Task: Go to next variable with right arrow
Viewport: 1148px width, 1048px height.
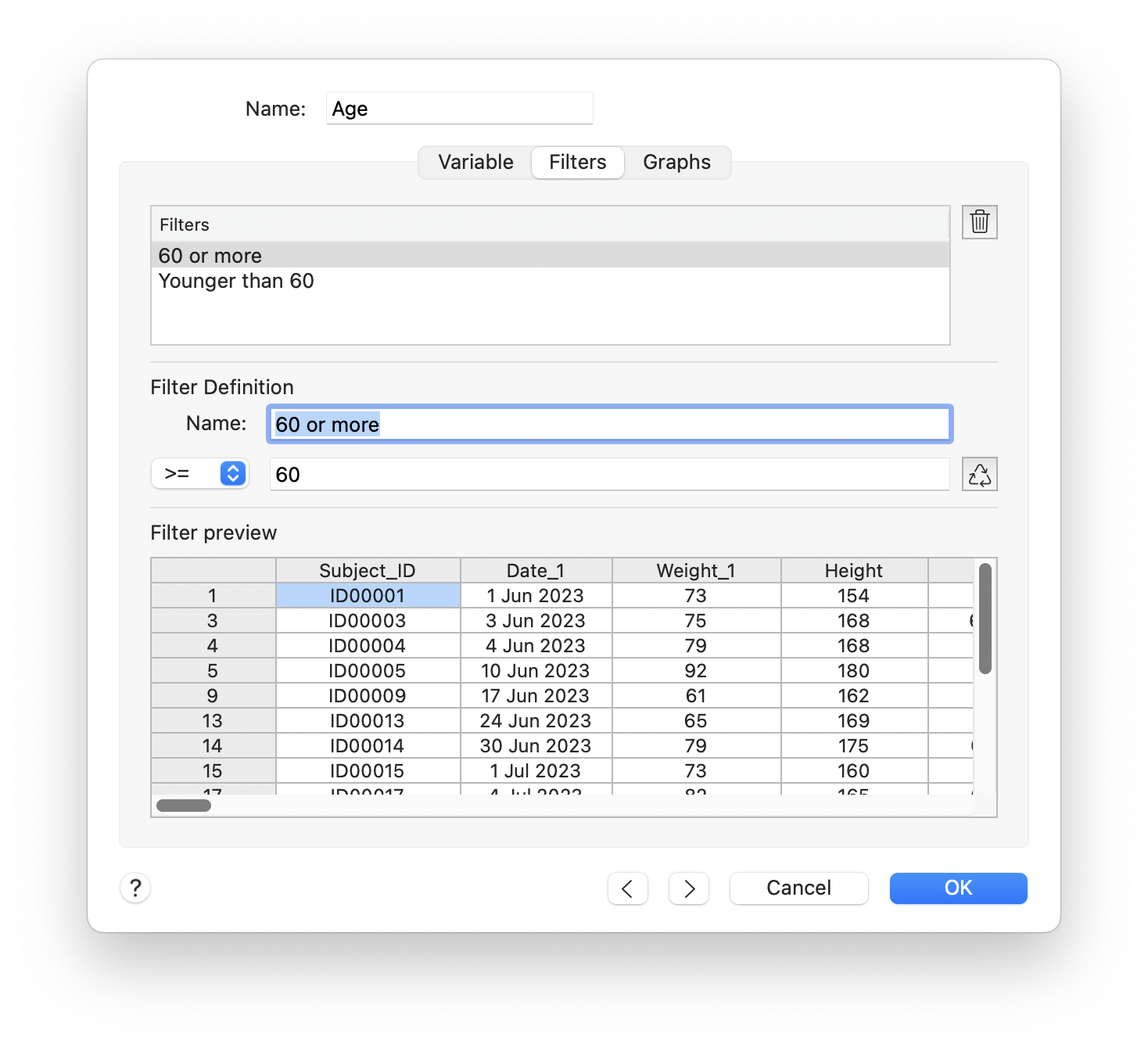Action: 688,888
